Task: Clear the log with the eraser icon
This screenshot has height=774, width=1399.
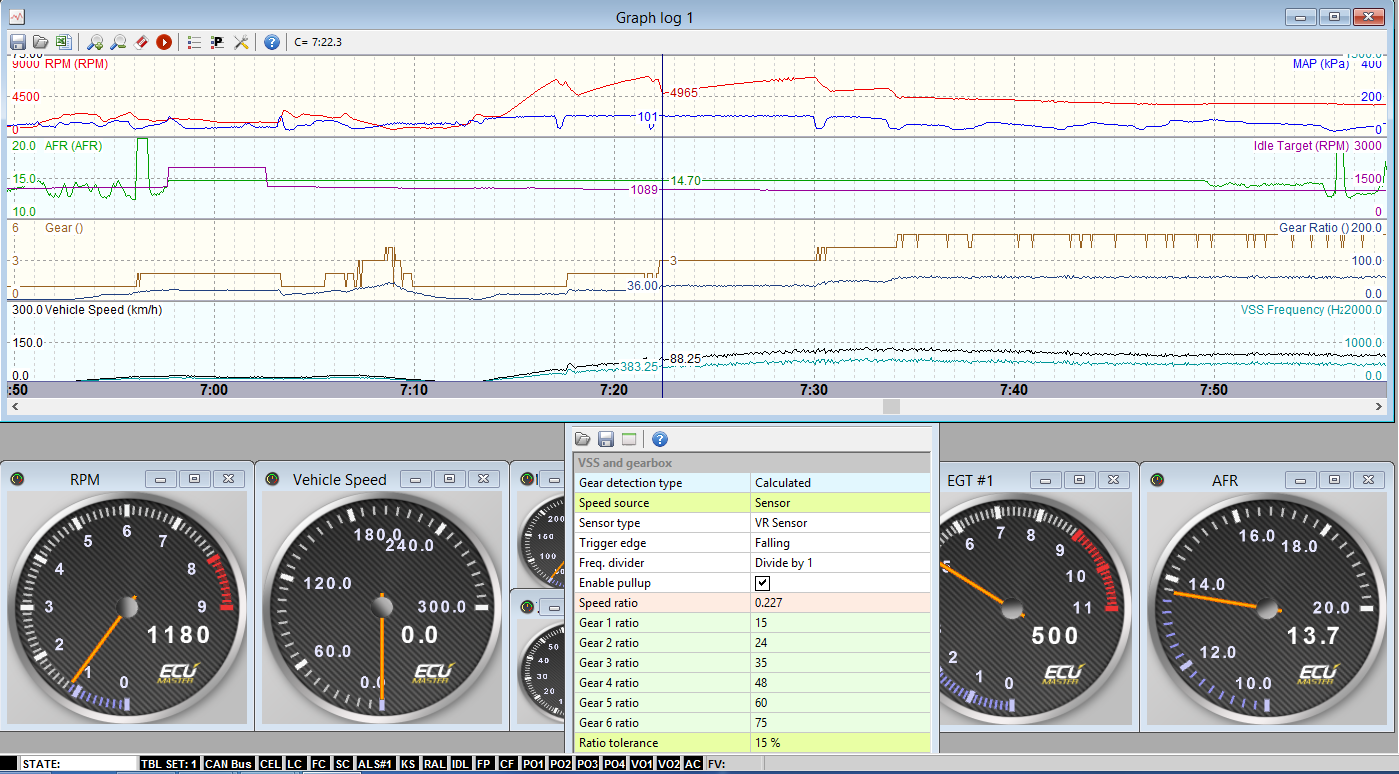Action: click(x=141, y=42)
